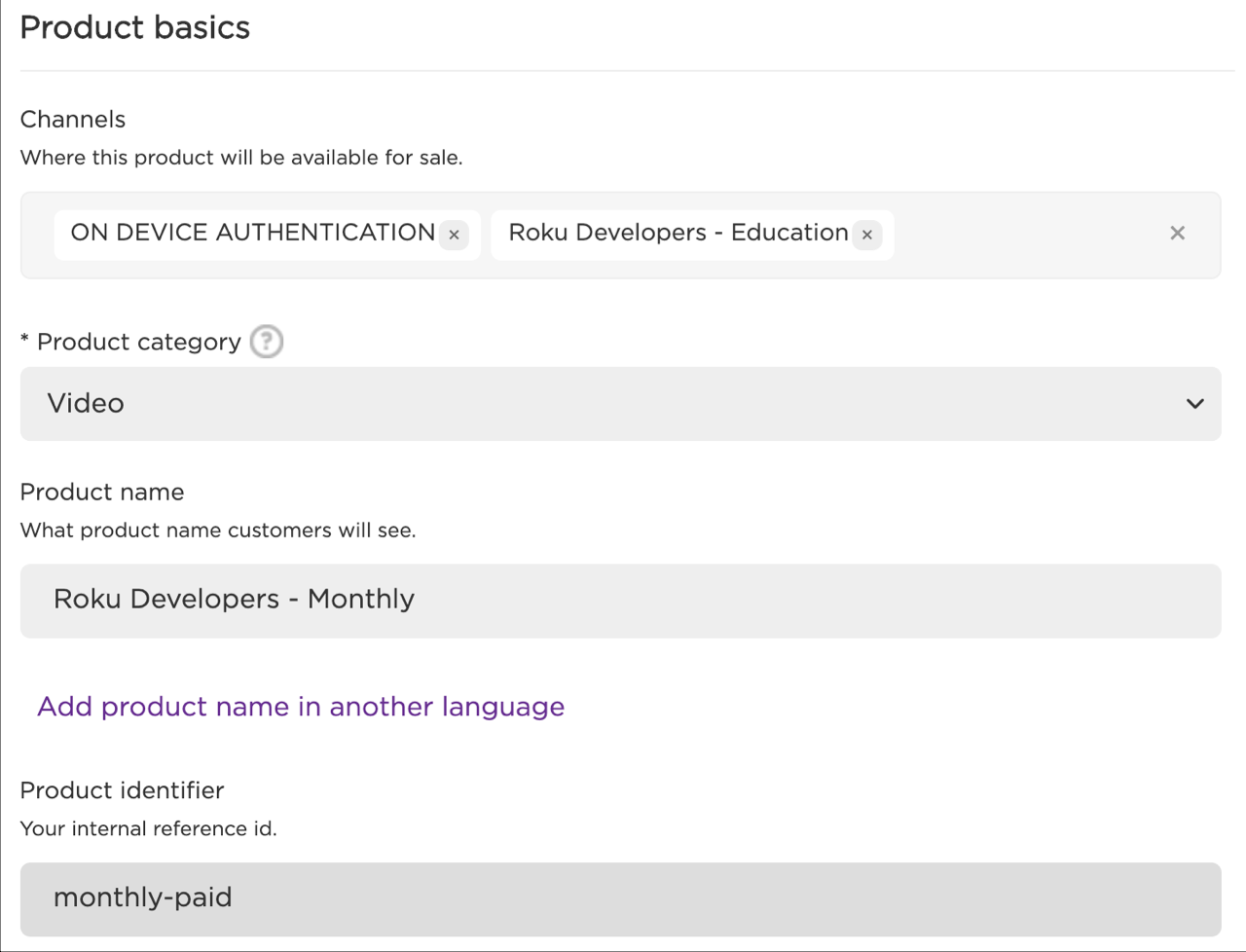Focus the Product name text field
This screenshot has width=1246, height=952.
point(620,601)
